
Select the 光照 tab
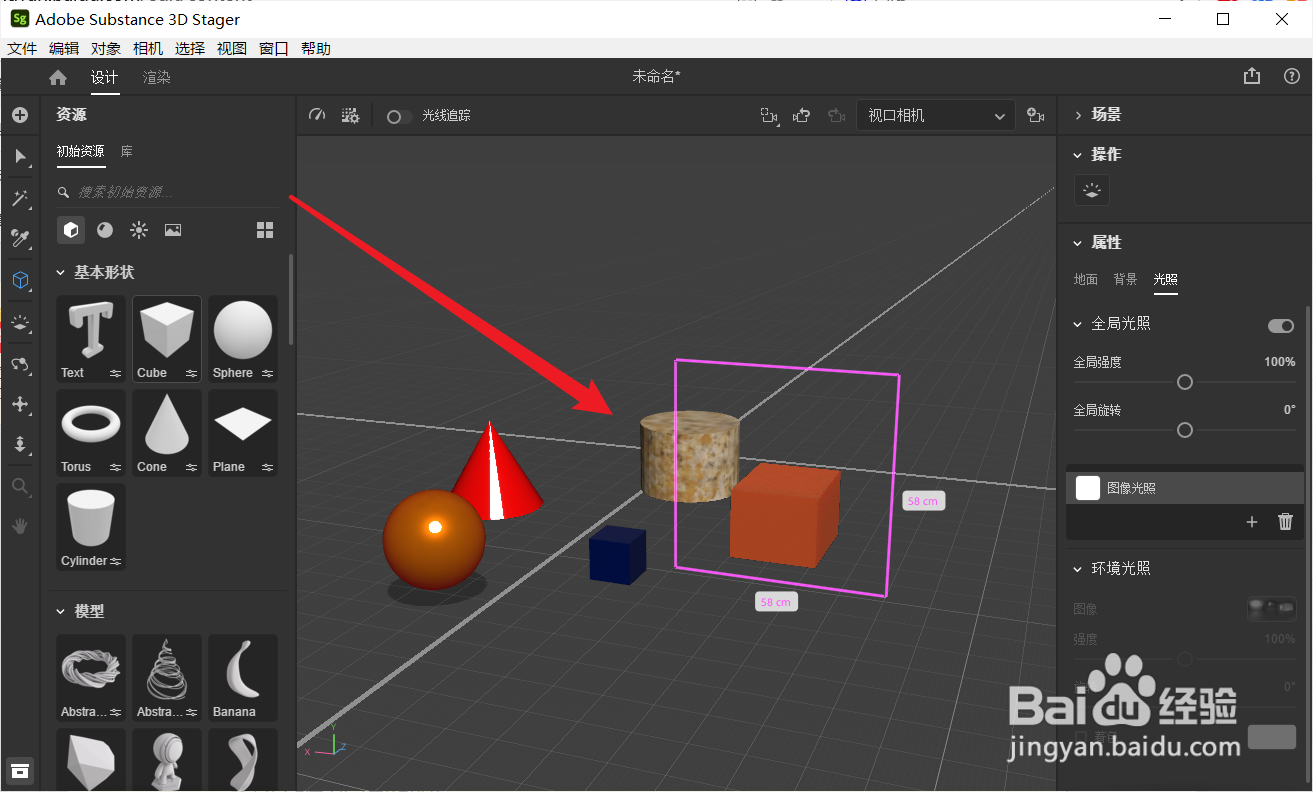pyautogui.click(x=1165, y=280)
